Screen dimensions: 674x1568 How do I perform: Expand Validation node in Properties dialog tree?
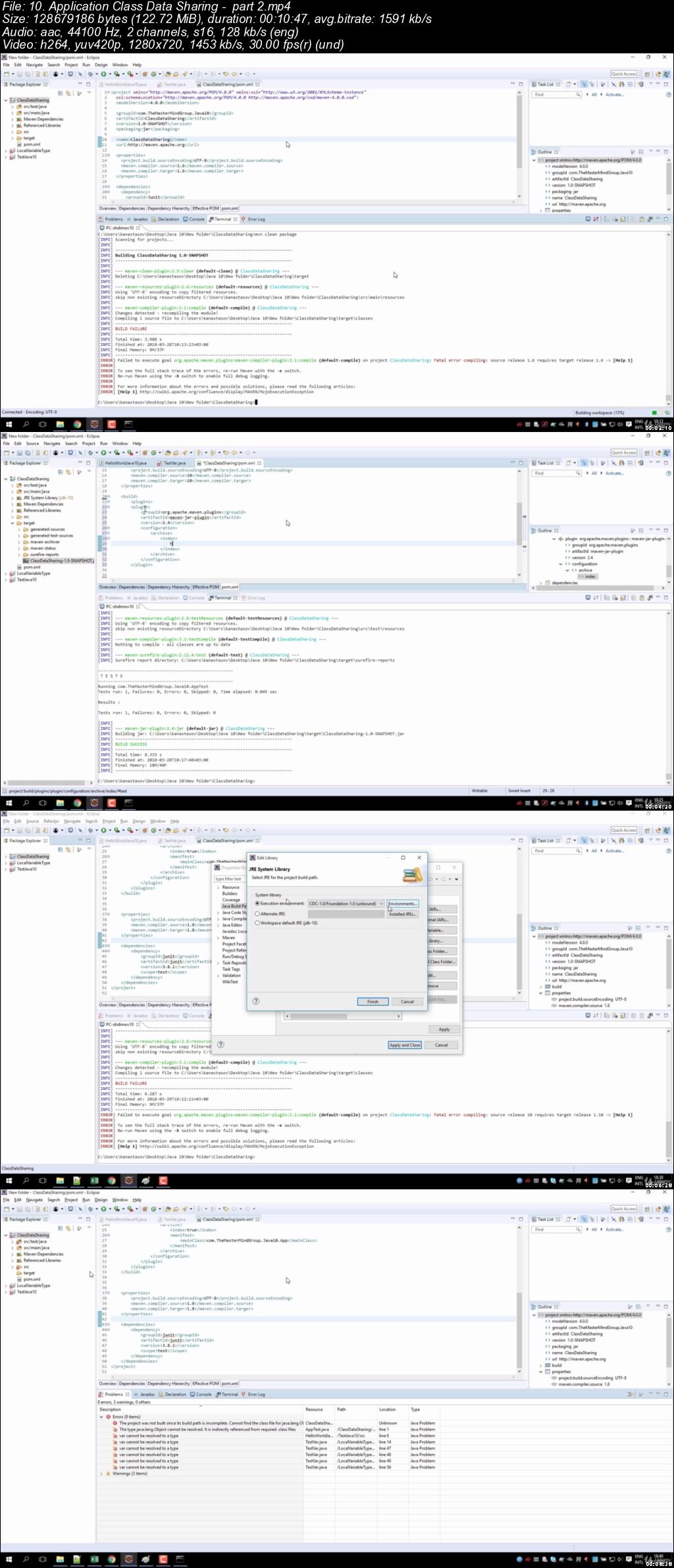pos(218,975)
